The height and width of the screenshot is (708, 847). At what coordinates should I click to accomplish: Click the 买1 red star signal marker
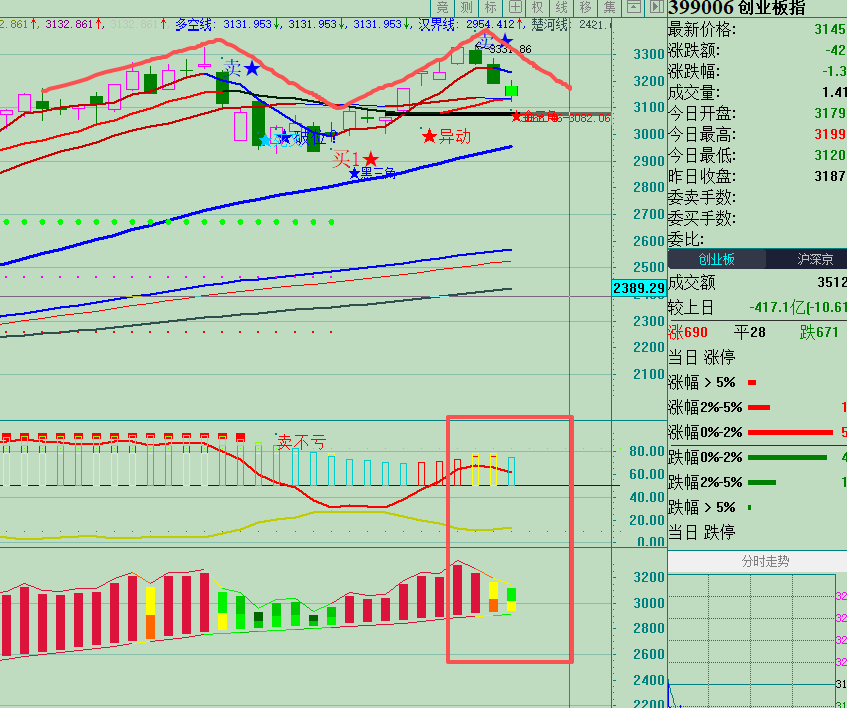370,159
